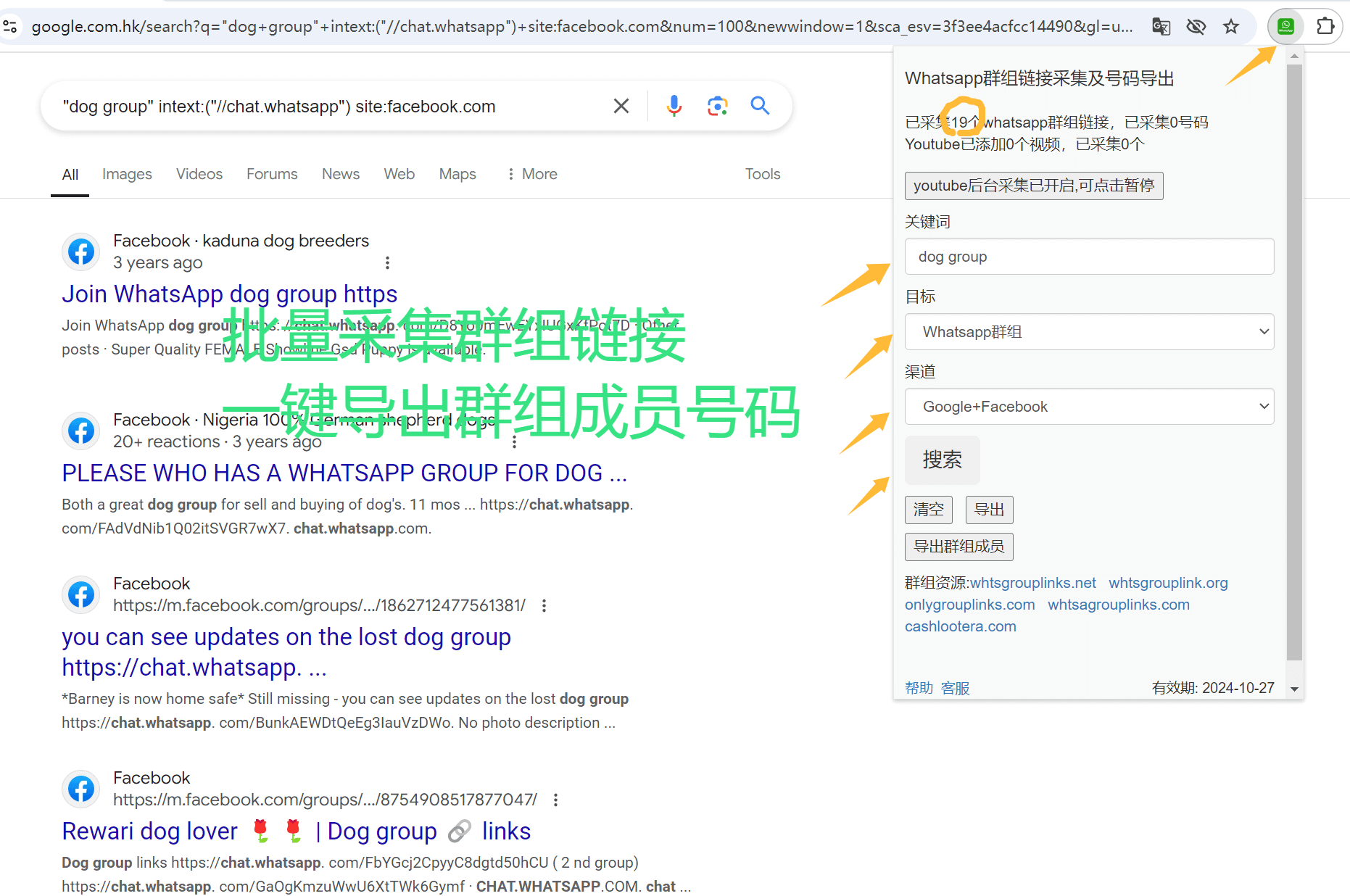
Task: Open the 客服 customer service link
Action: pyautogui.click(x=955, y=688)
